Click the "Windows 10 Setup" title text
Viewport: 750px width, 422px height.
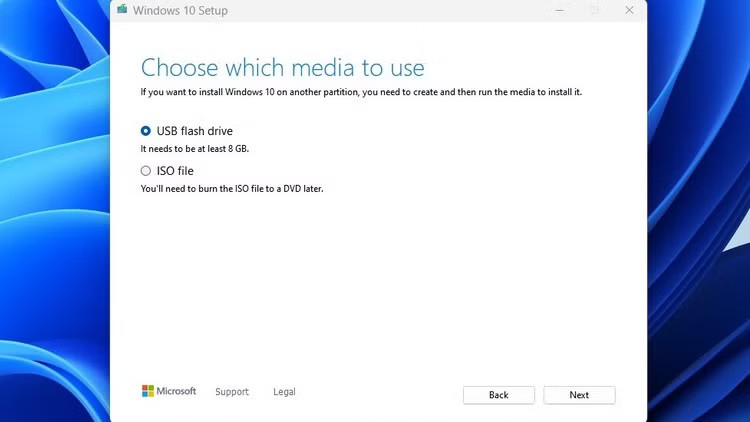coord(180,10)
